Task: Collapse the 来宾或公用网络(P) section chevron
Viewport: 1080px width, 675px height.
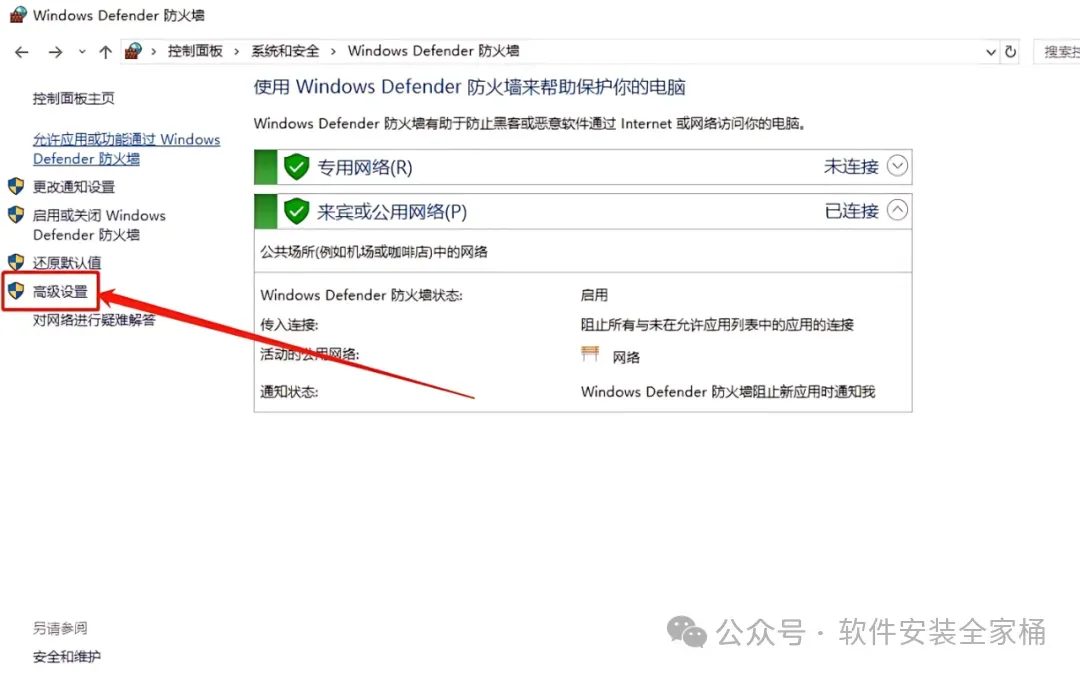Action: click(897, 210)
